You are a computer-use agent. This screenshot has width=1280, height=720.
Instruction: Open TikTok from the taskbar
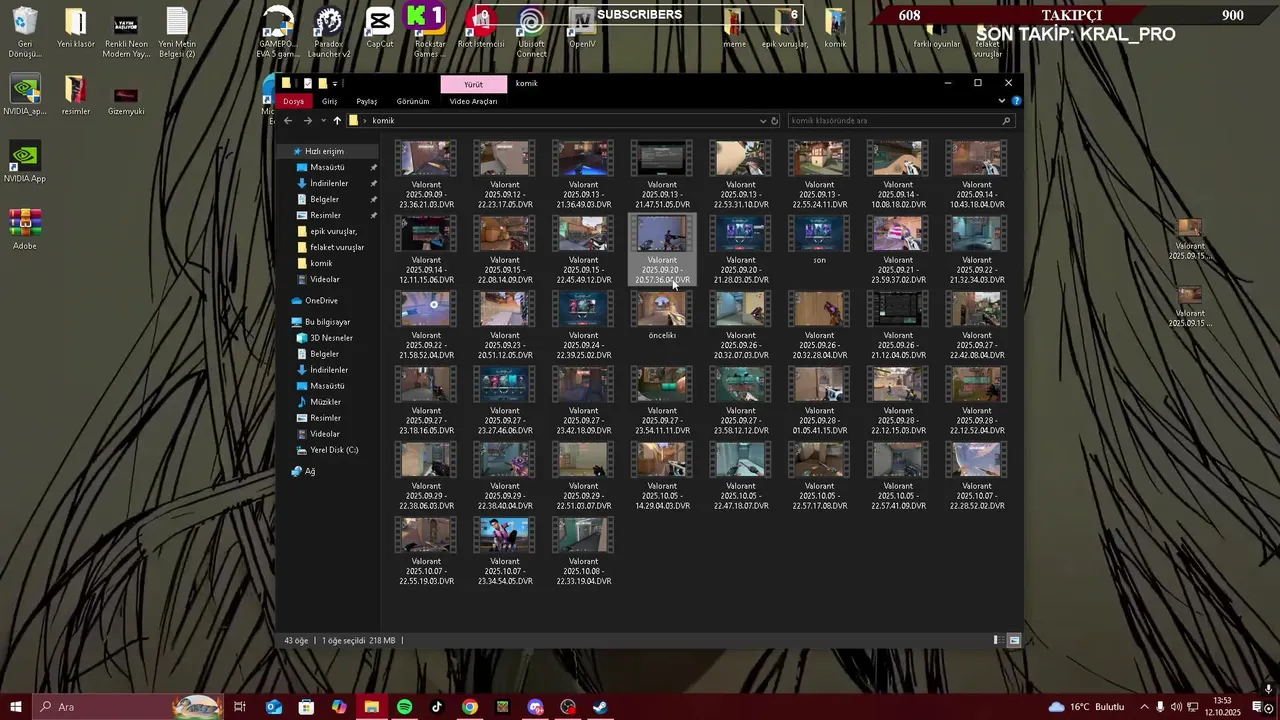click(x=437, y=707)
